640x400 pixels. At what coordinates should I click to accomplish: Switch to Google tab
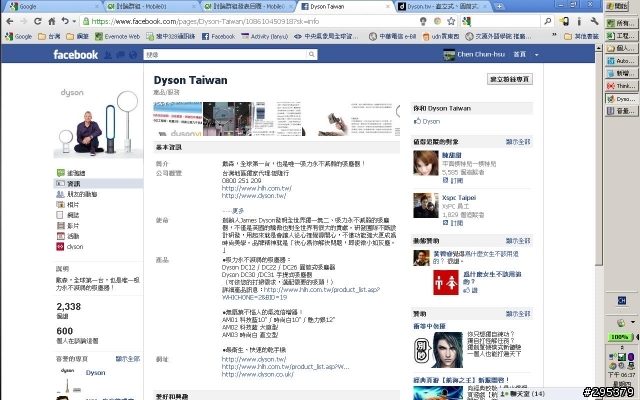click(52, 6)
